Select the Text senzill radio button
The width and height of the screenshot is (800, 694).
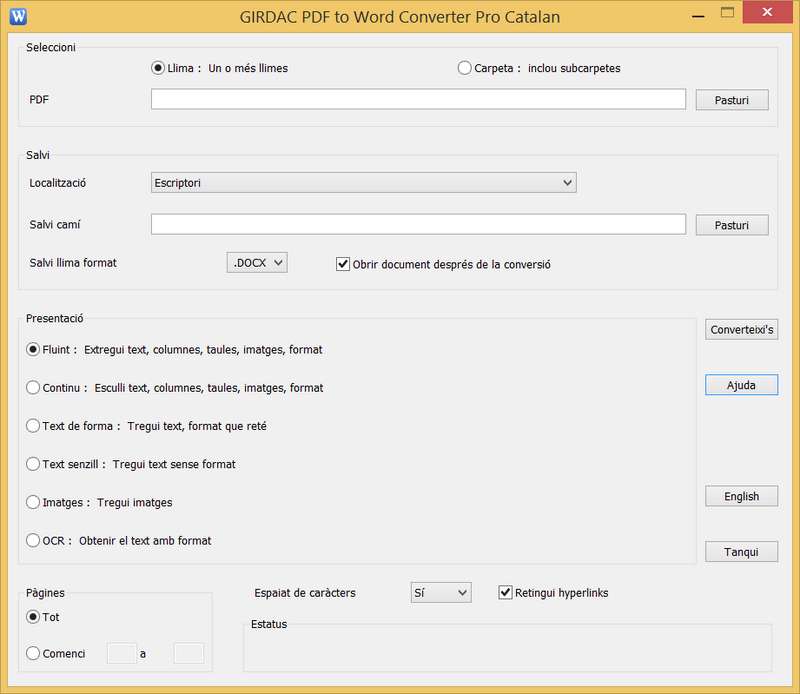pyautogui.click(x=34, y=464)
